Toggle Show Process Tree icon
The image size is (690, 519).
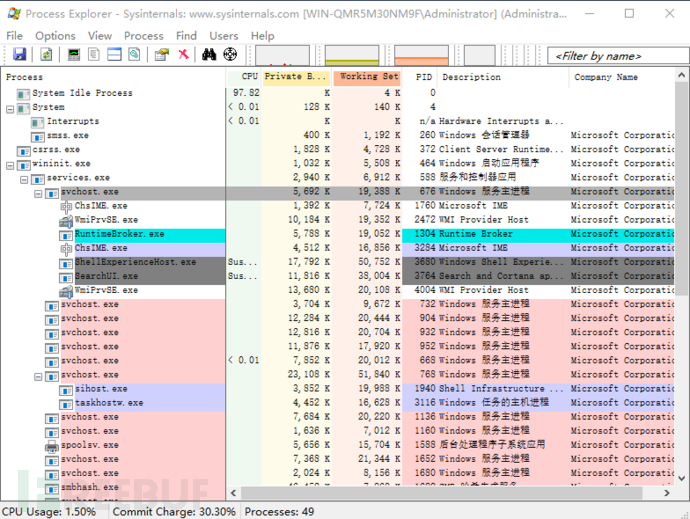click(94, 55)
